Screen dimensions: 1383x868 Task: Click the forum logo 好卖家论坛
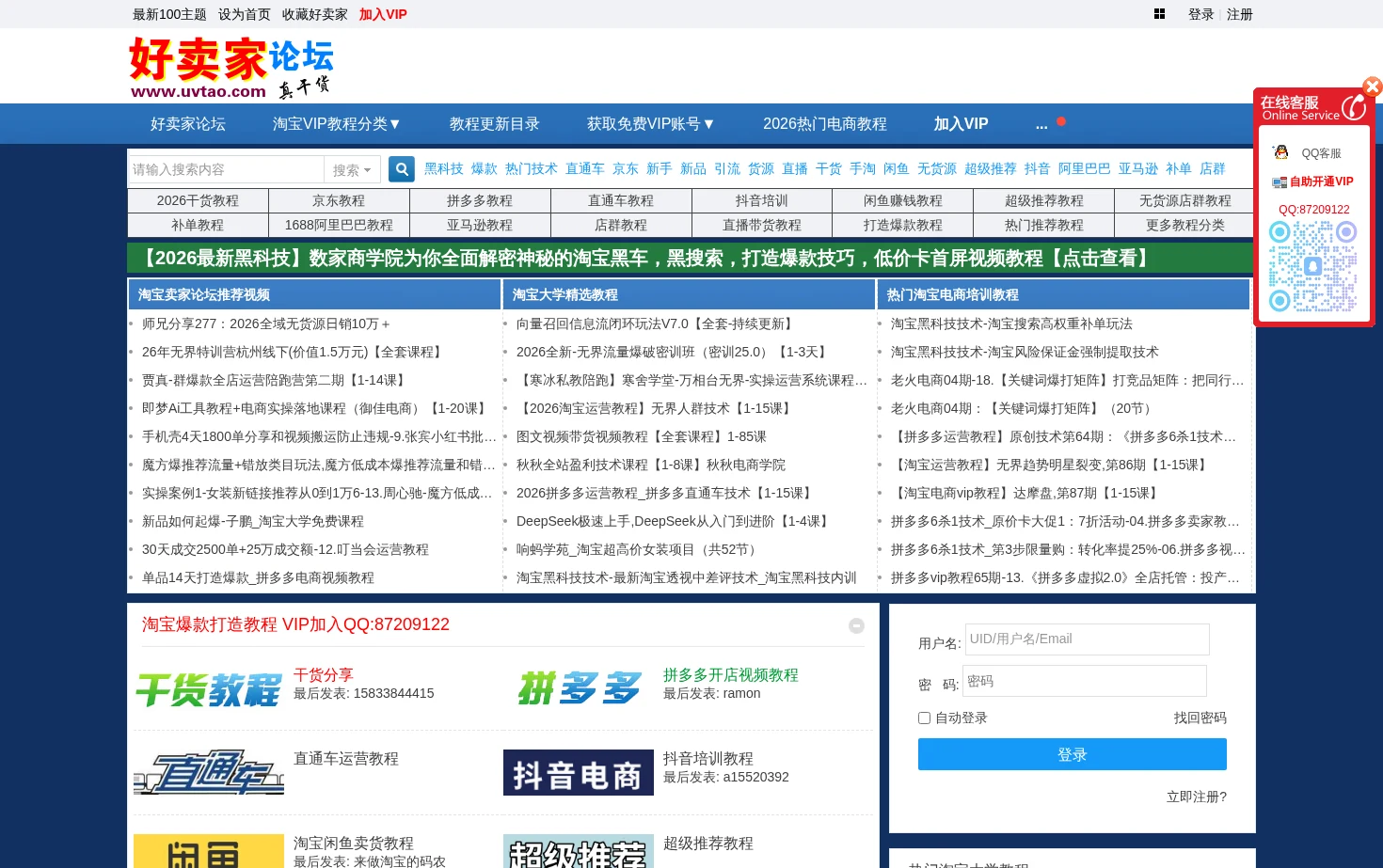tap(231, 68)
